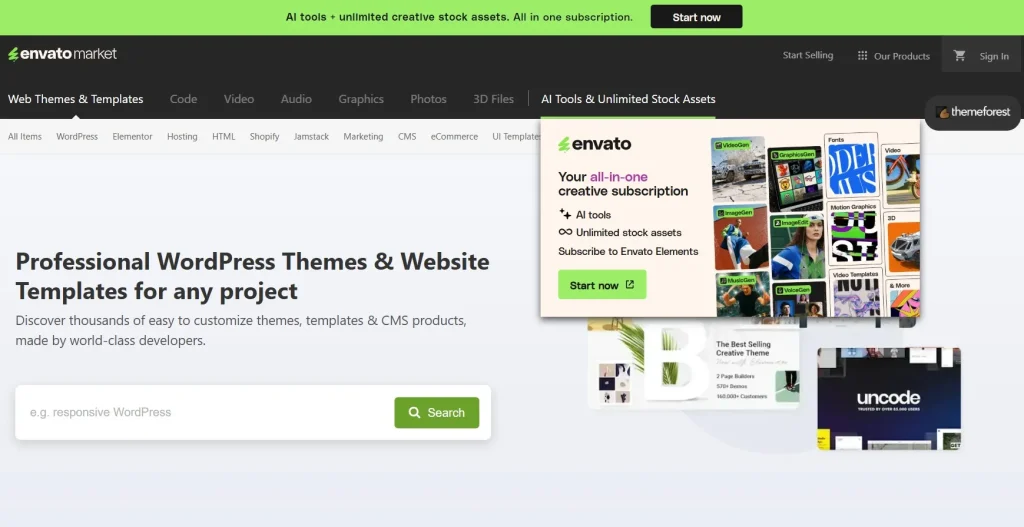Click the Motion Graphics tile in promo
The height and width of the screenshot is (527, 1024).
coord(854,234)
